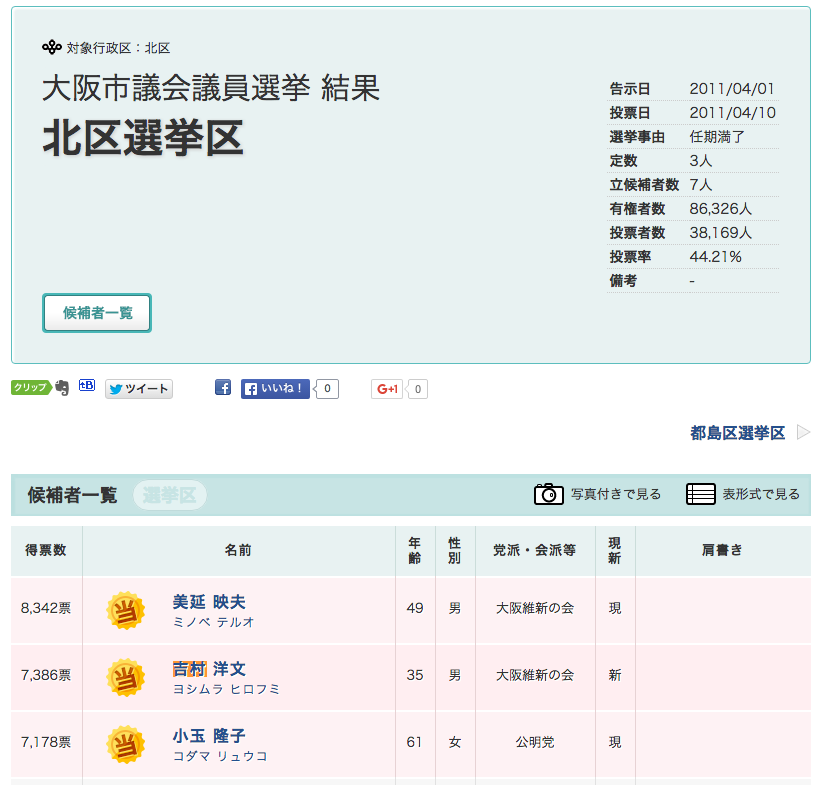
Task: Select the 選挙区 tab label
Action: tap(170, 495)
